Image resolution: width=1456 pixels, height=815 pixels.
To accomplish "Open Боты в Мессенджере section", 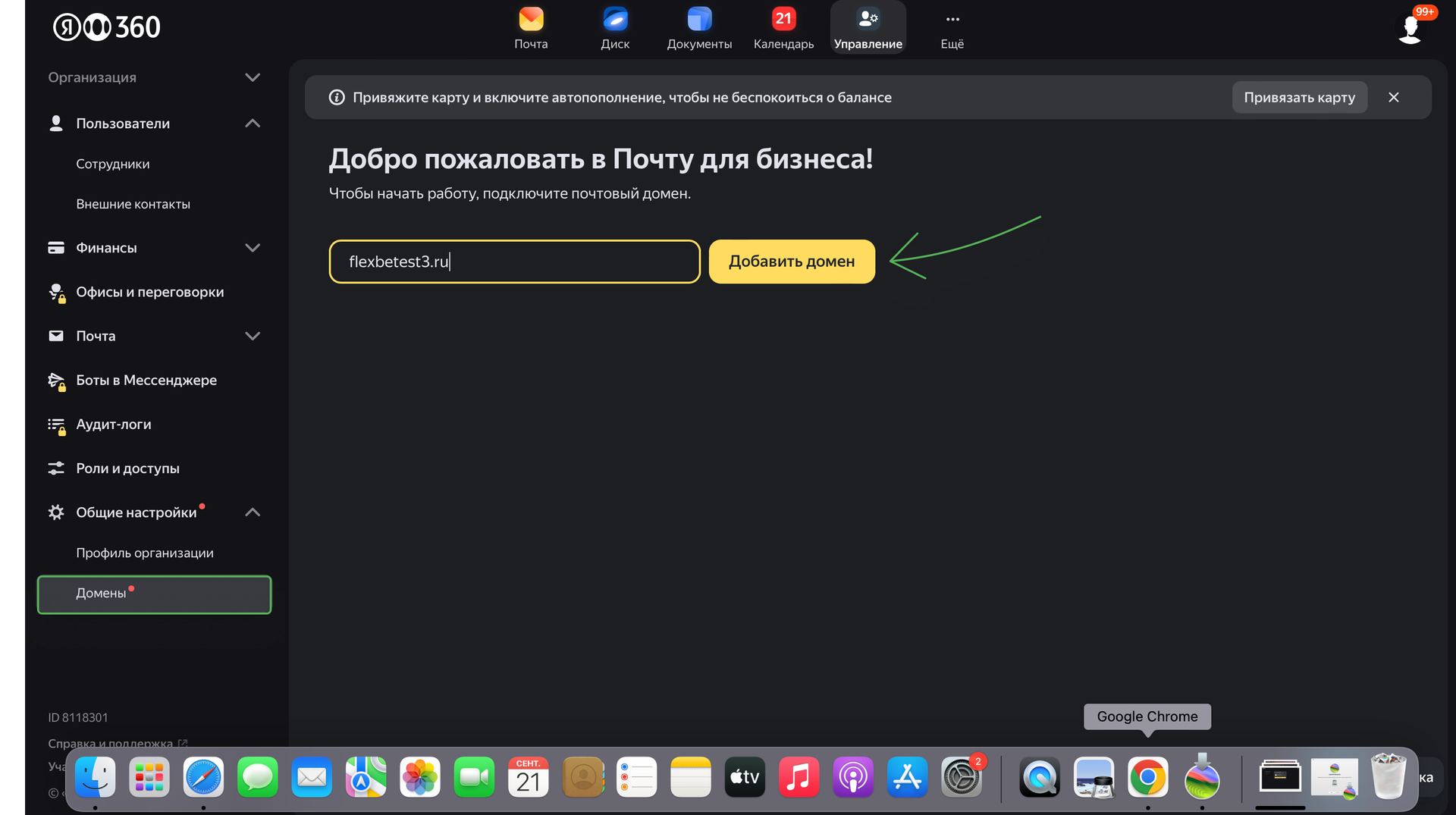I will click(56, 381).
